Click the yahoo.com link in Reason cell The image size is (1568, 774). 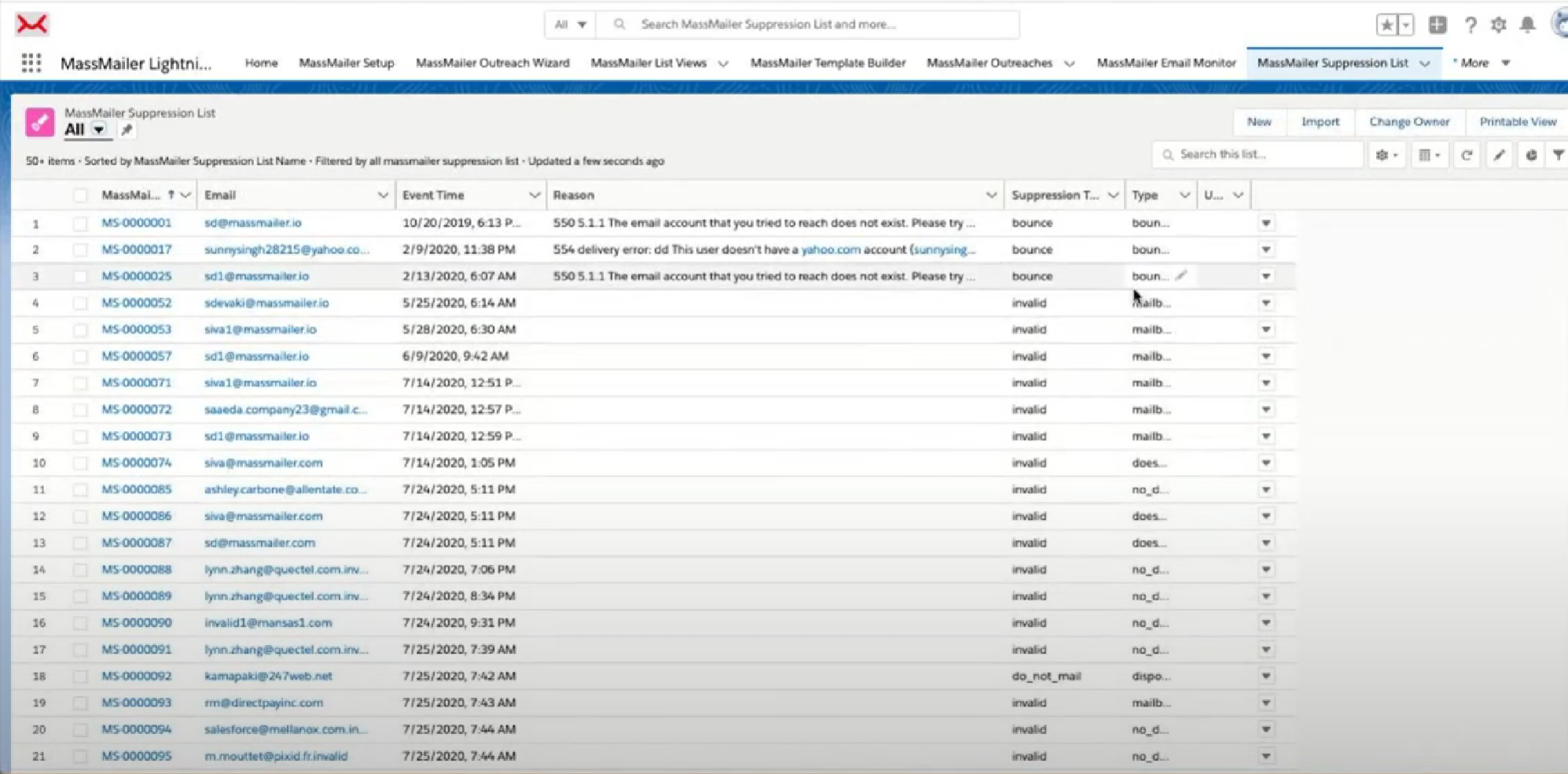click(830, 249)
